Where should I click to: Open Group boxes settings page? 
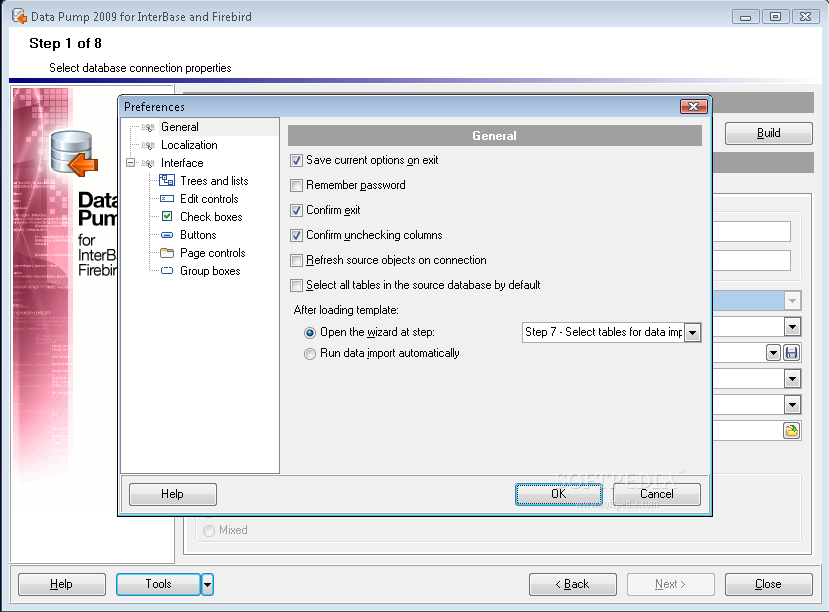point(210,271)
